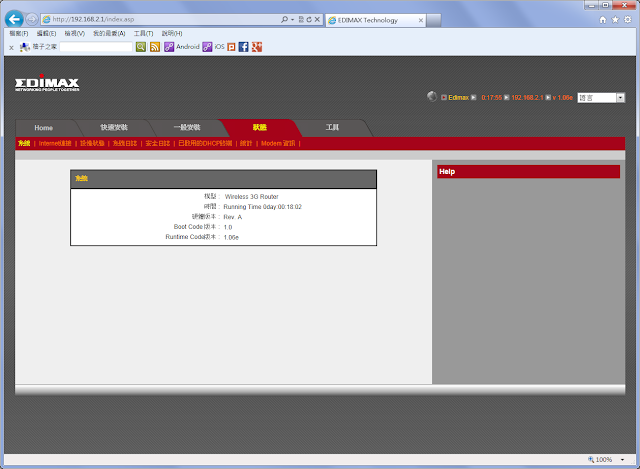Click the red Help panel header

click(x=528, y=171)
